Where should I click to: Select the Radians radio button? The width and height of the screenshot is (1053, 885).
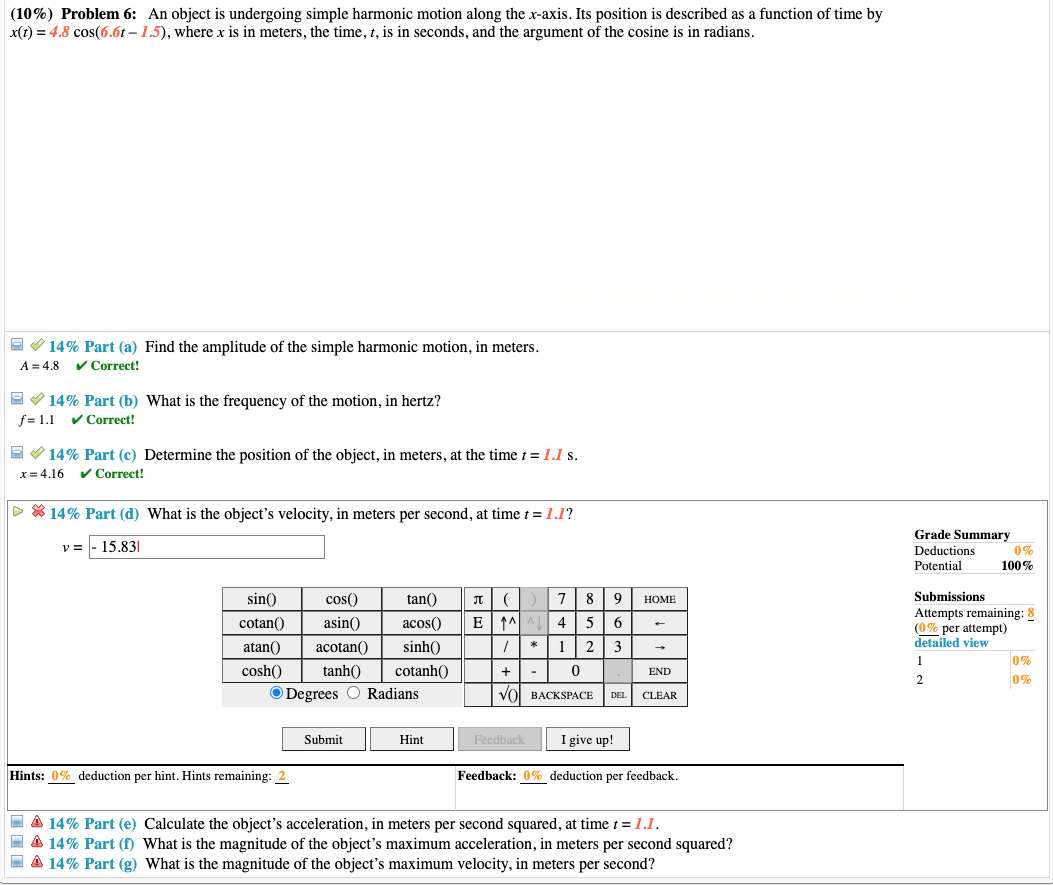click(x=352, y=693)
